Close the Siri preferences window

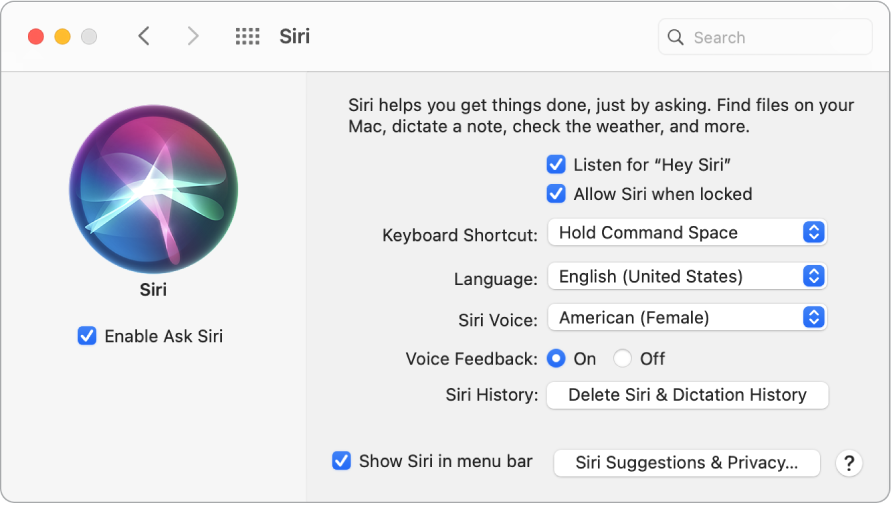point(36,37)
